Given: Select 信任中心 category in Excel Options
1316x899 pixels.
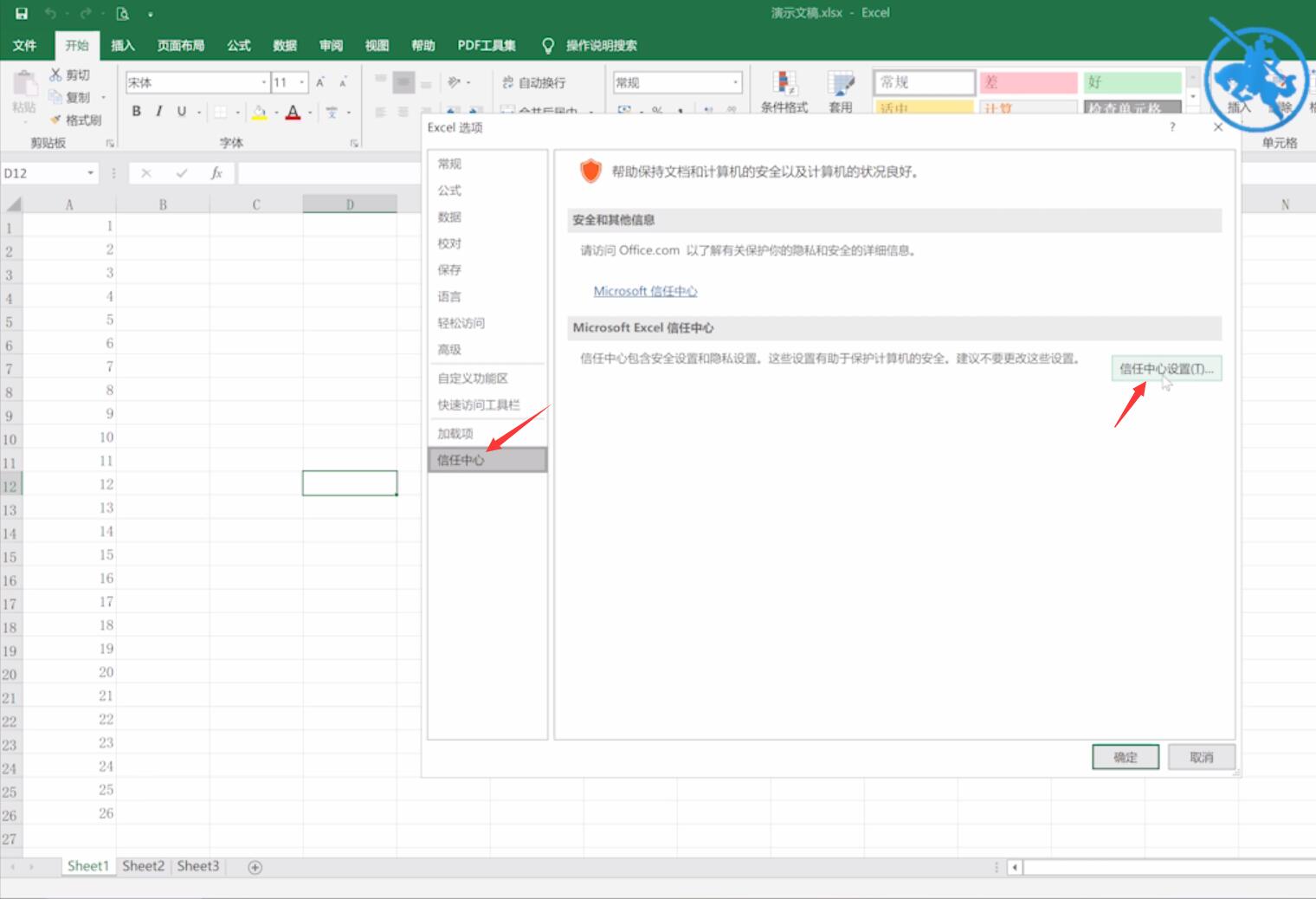Looking at the screenshot, I should [487, 460].
